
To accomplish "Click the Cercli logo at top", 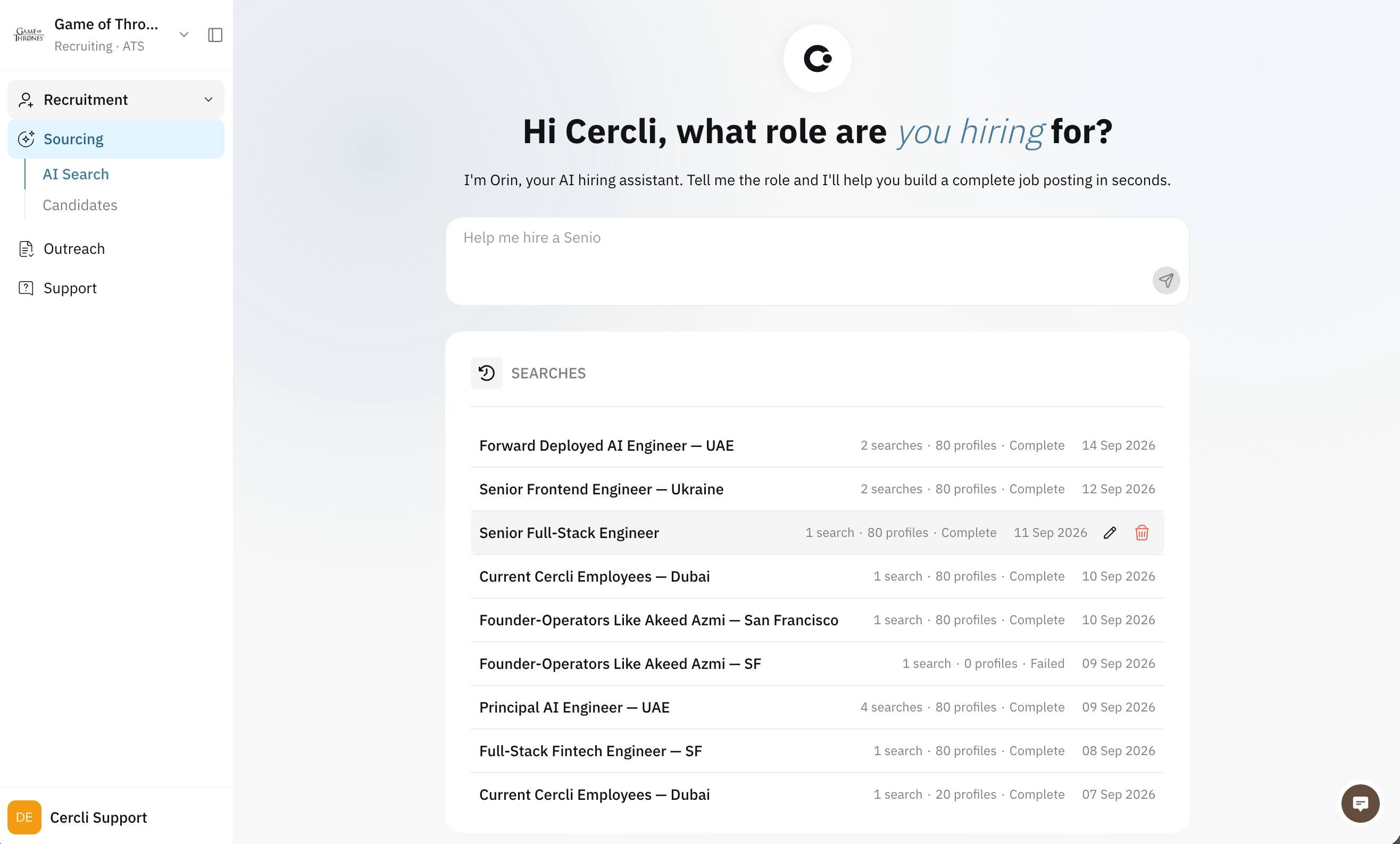I will 817,59.
